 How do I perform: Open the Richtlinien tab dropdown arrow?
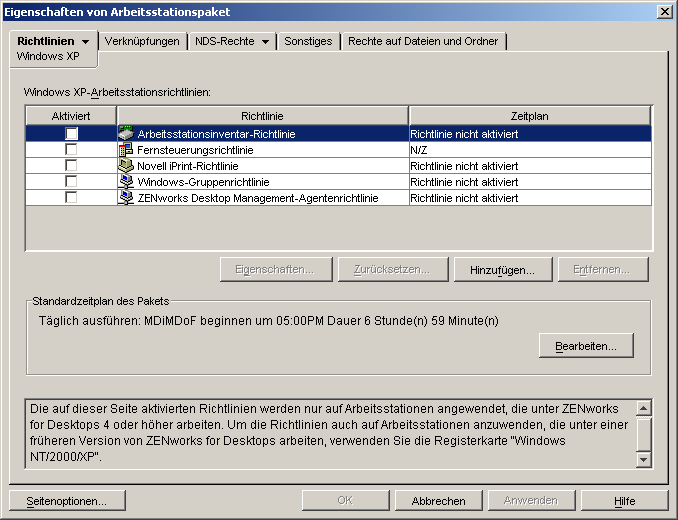[85, 42]
